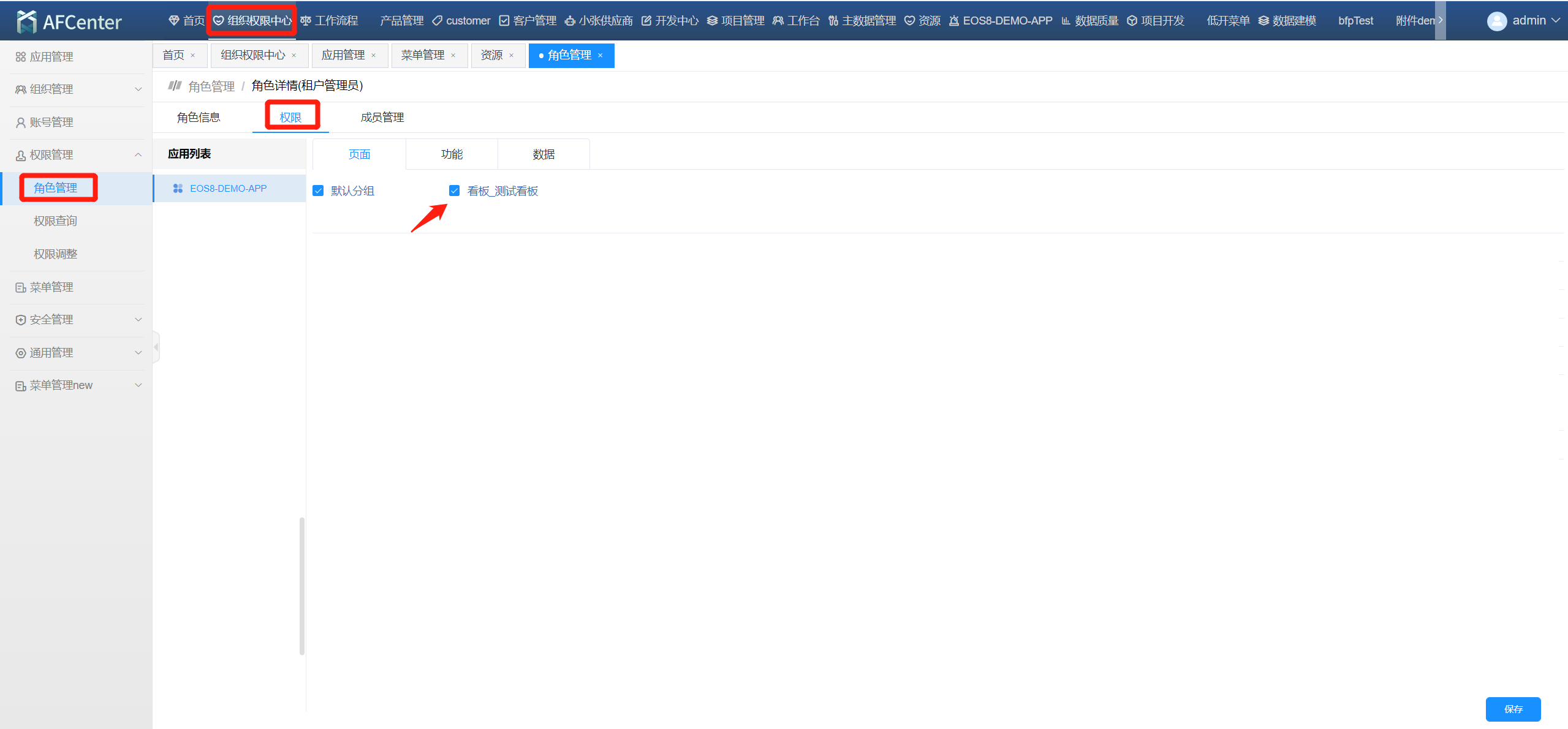
Task: Uncheck the 看板_测试看板 checkbox
Action: (454, 191)
